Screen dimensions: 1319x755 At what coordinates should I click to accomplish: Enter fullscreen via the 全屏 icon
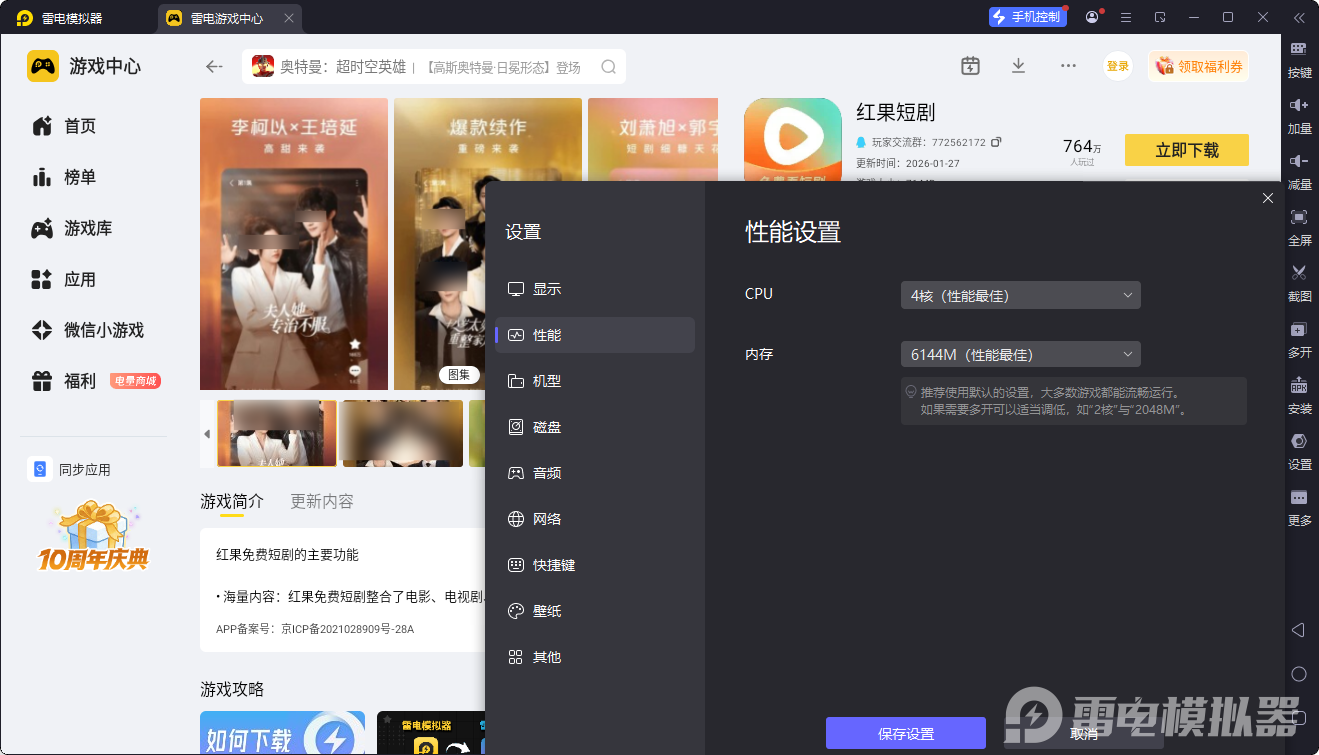point(1299,218)
